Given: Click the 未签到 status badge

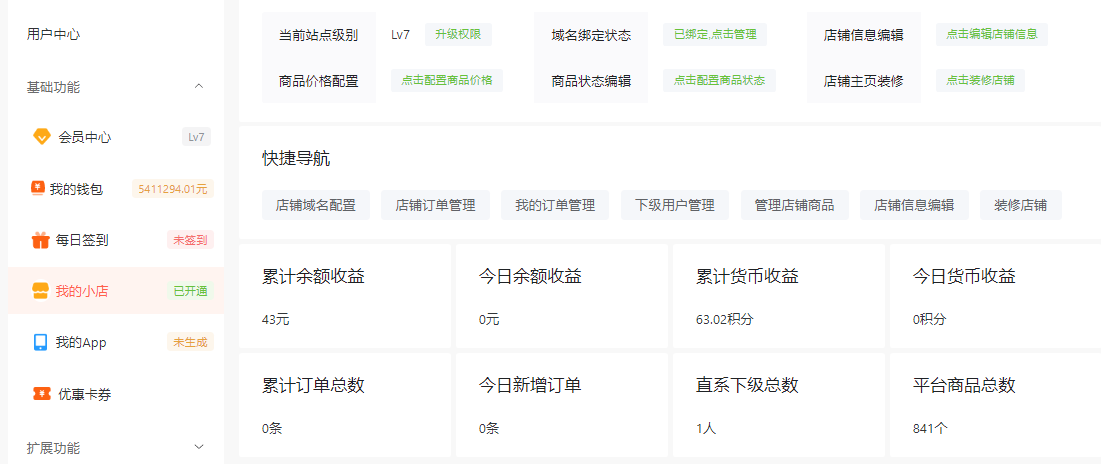Looking at the screenshot, I should click(x=190, y=240).
